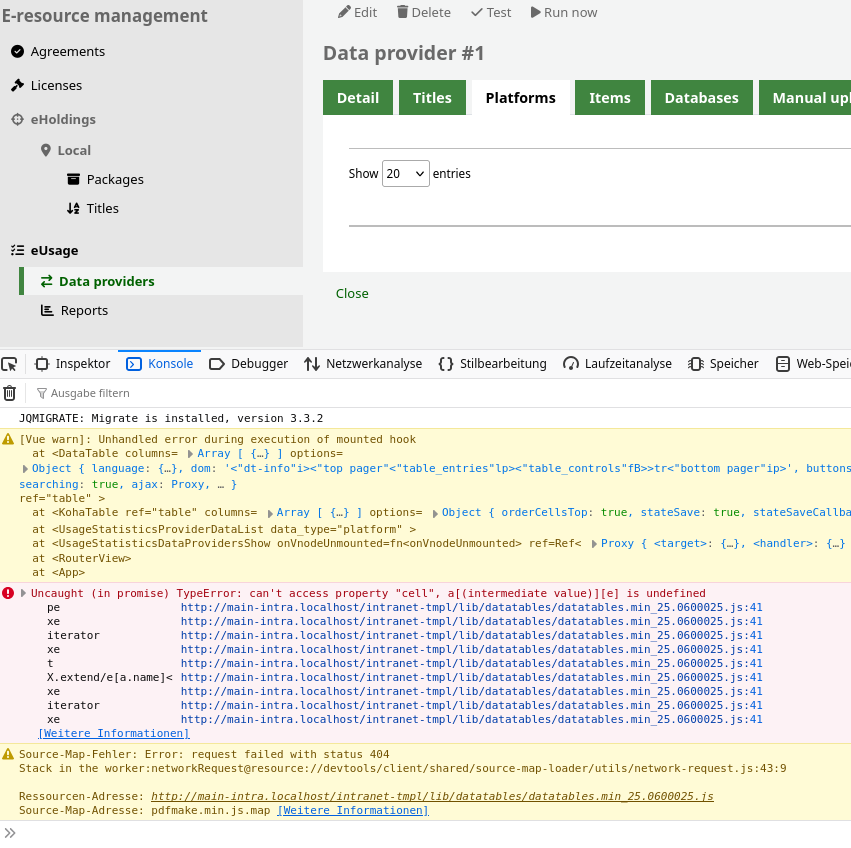
Task: Expand the TypeError uncaught error details
Action: 25,593
